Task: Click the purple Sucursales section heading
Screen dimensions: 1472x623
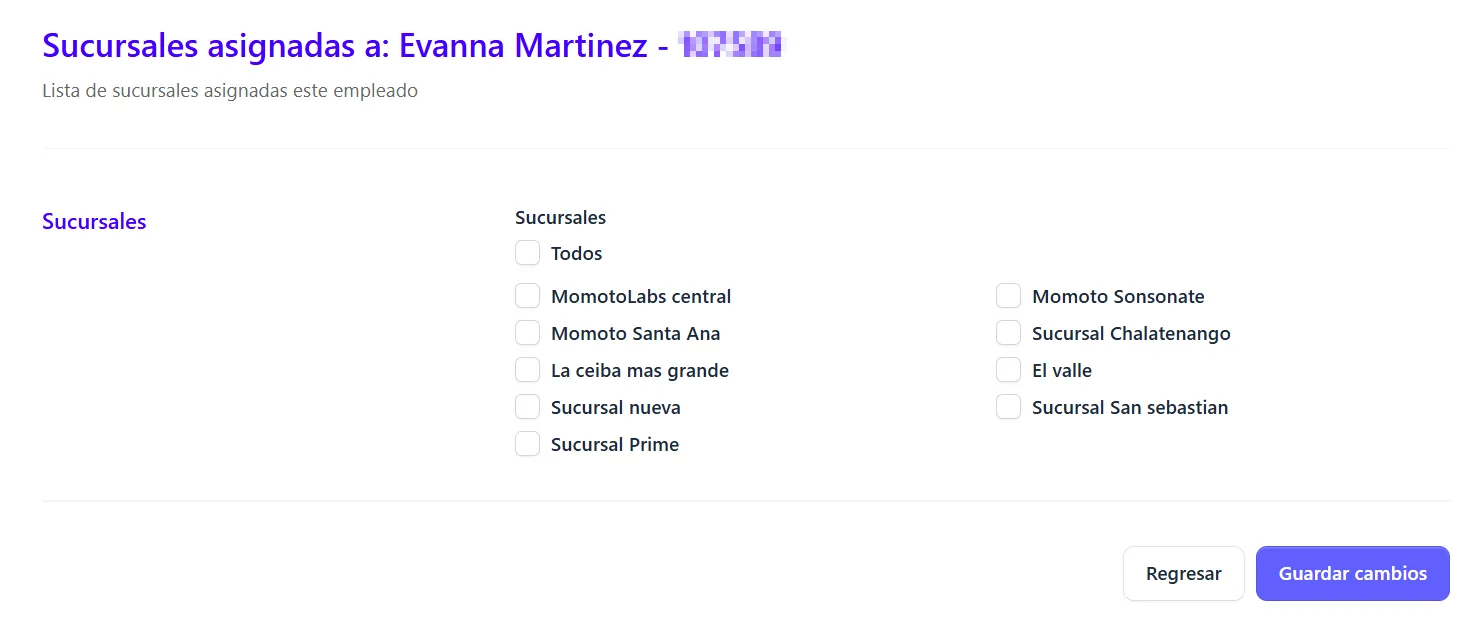Action: pyautogui.click(x=94, y=222)
